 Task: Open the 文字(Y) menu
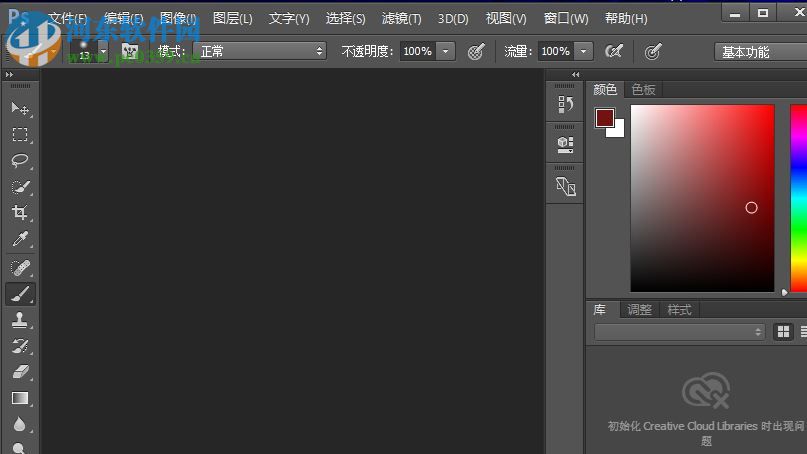point(289,19)
